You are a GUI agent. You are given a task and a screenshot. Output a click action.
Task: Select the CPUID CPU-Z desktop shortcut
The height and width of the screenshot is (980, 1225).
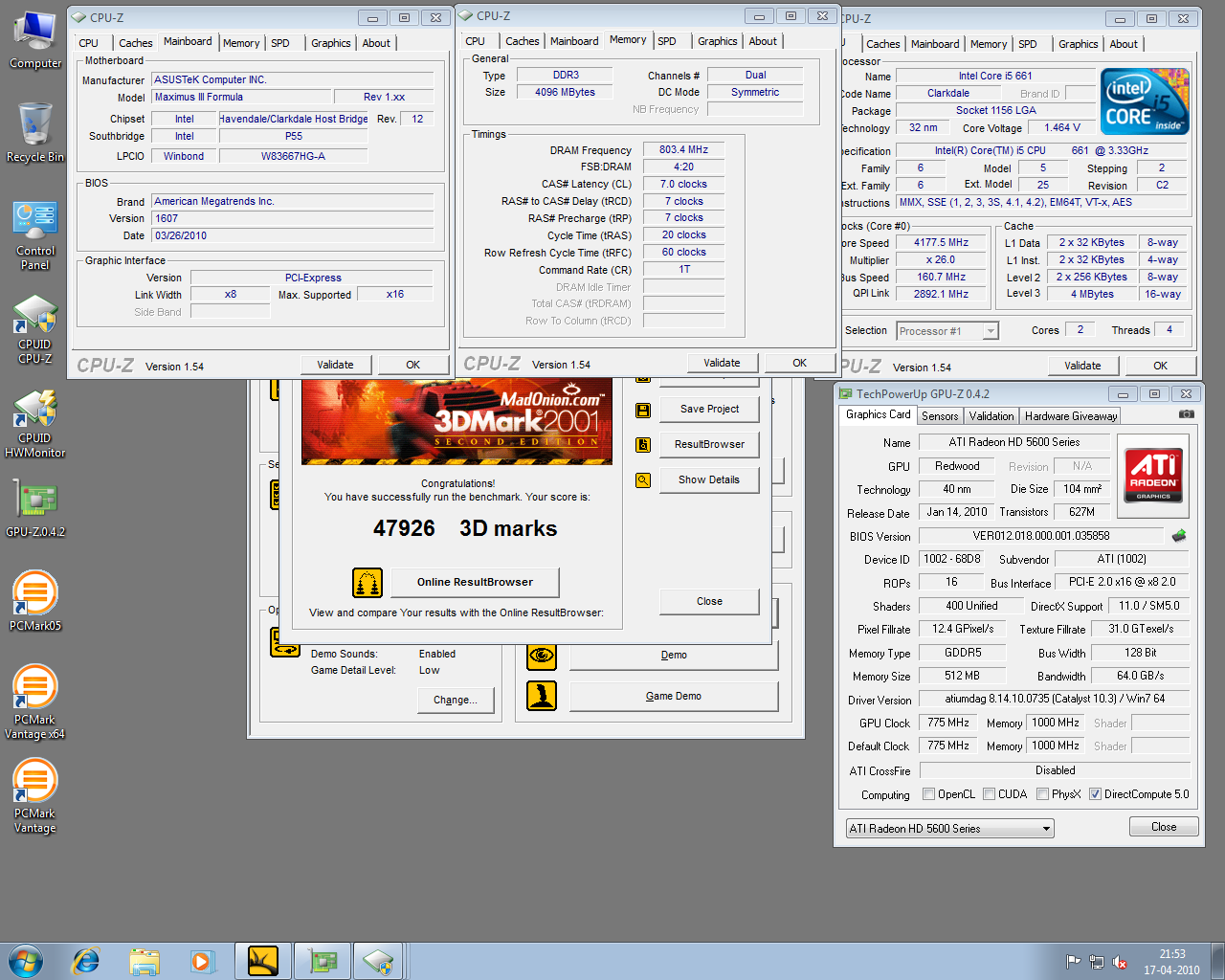(x=35, y=329)
